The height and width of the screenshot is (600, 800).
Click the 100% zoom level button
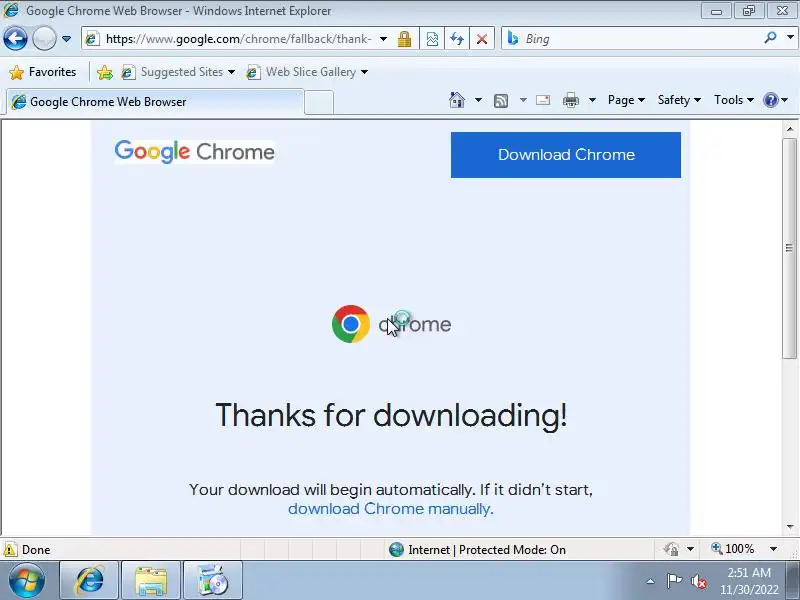click(x=733, y=549)
